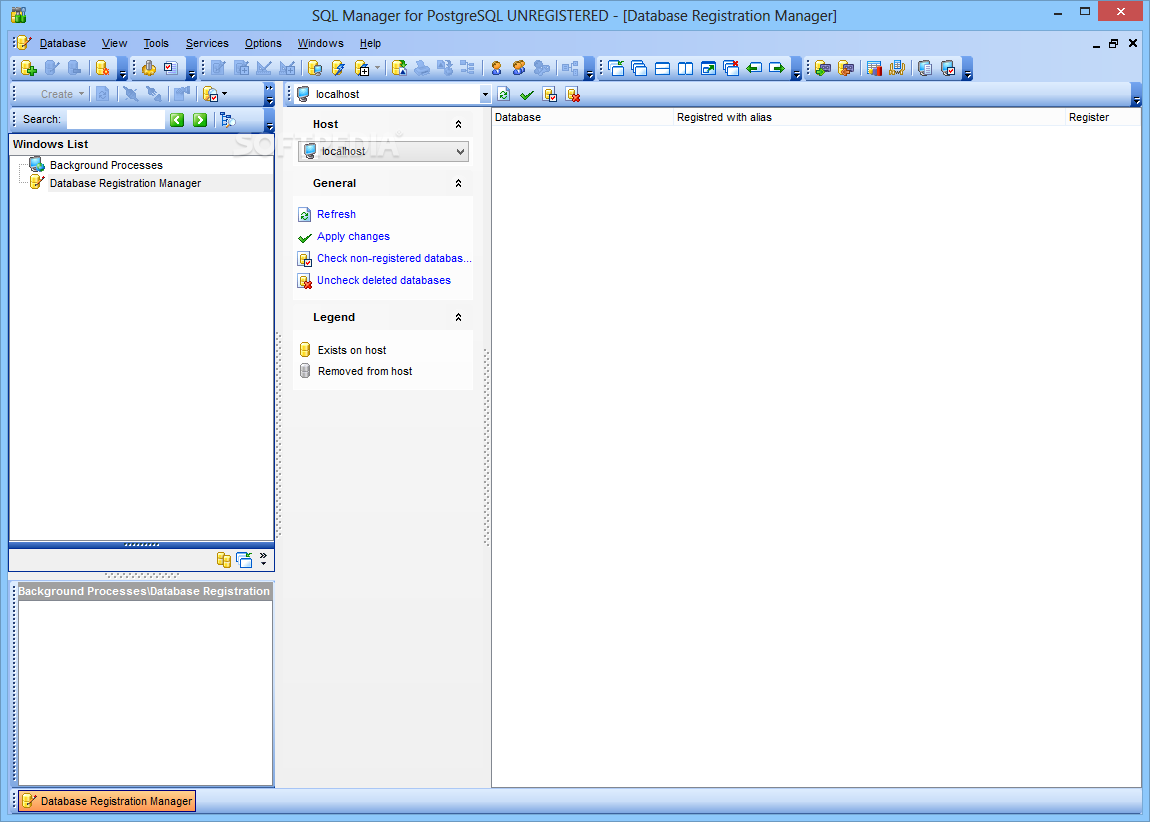Viewport: 1150px width, 822px height.
Task: Click the Apply changes link
Action: coord(354,236)
